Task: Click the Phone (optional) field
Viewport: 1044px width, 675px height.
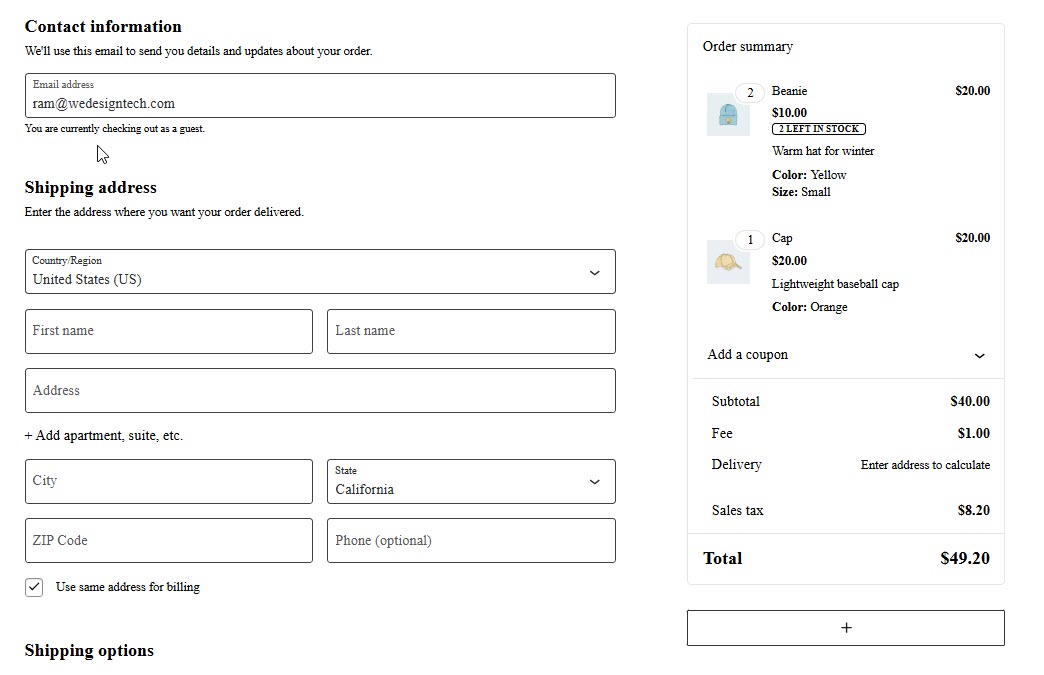Action: coord(471,541)
